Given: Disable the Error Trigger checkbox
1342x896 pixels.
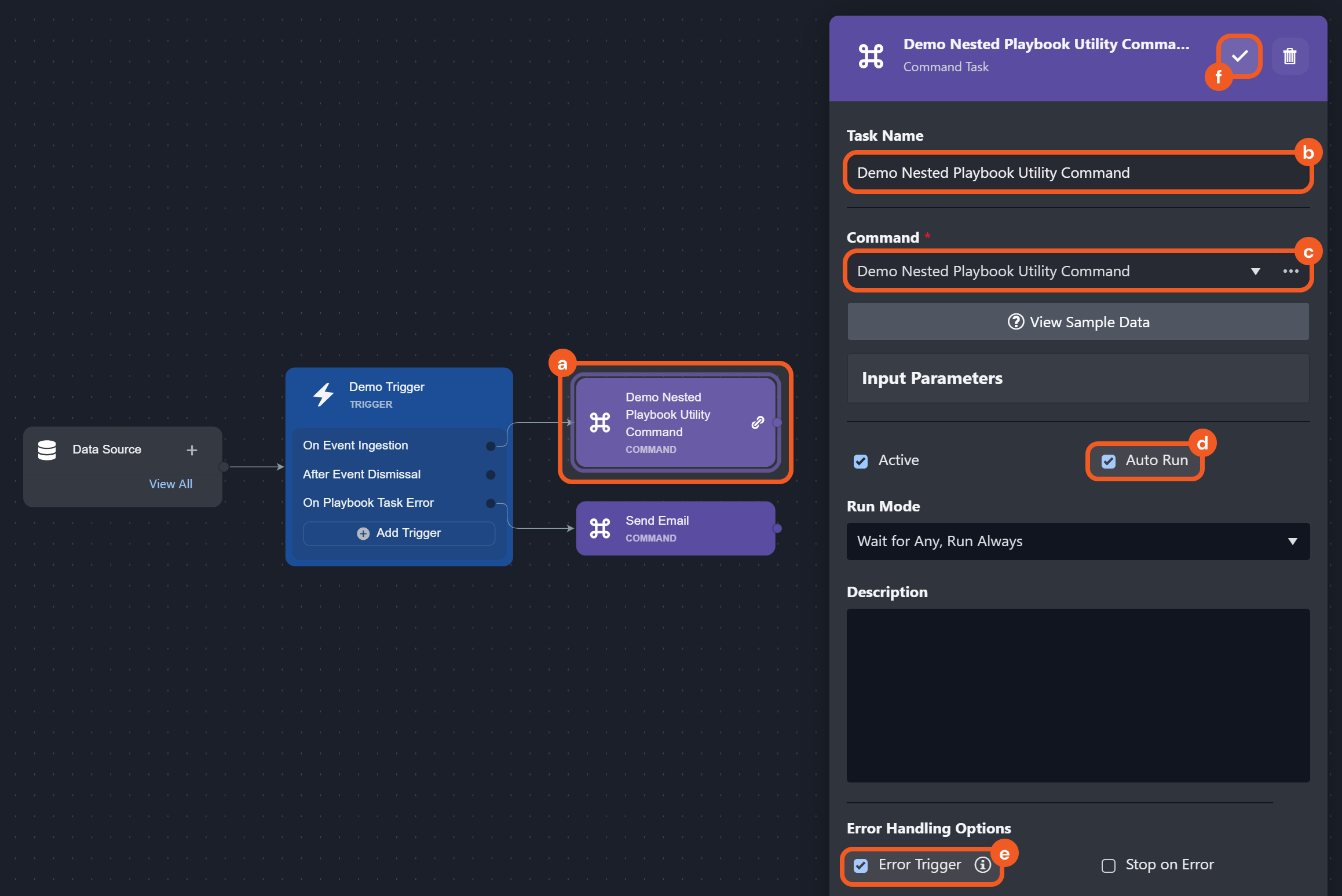Looking at the screenshot, I should 861,865.
